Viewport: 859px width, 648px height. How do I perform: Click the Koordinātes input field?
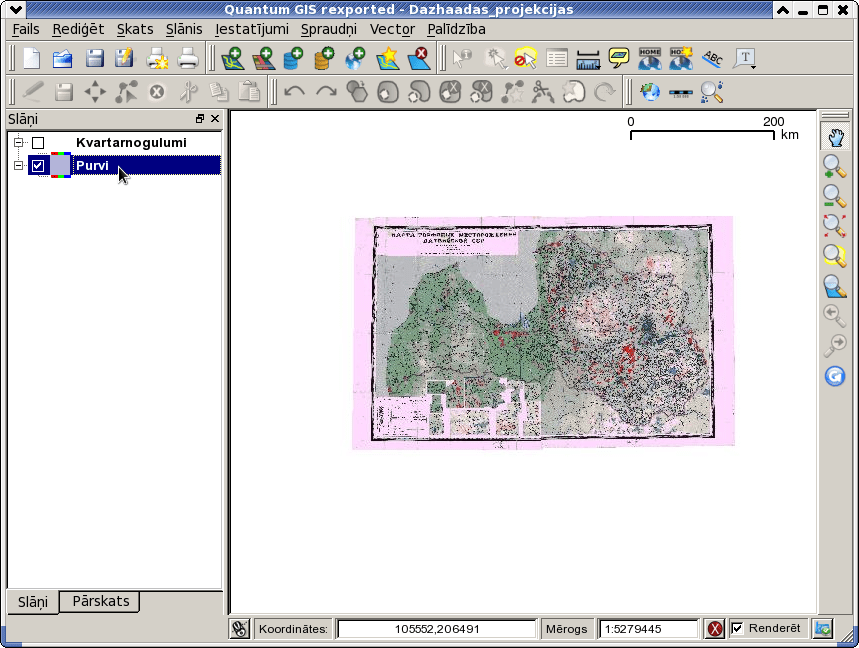(437, 628)
